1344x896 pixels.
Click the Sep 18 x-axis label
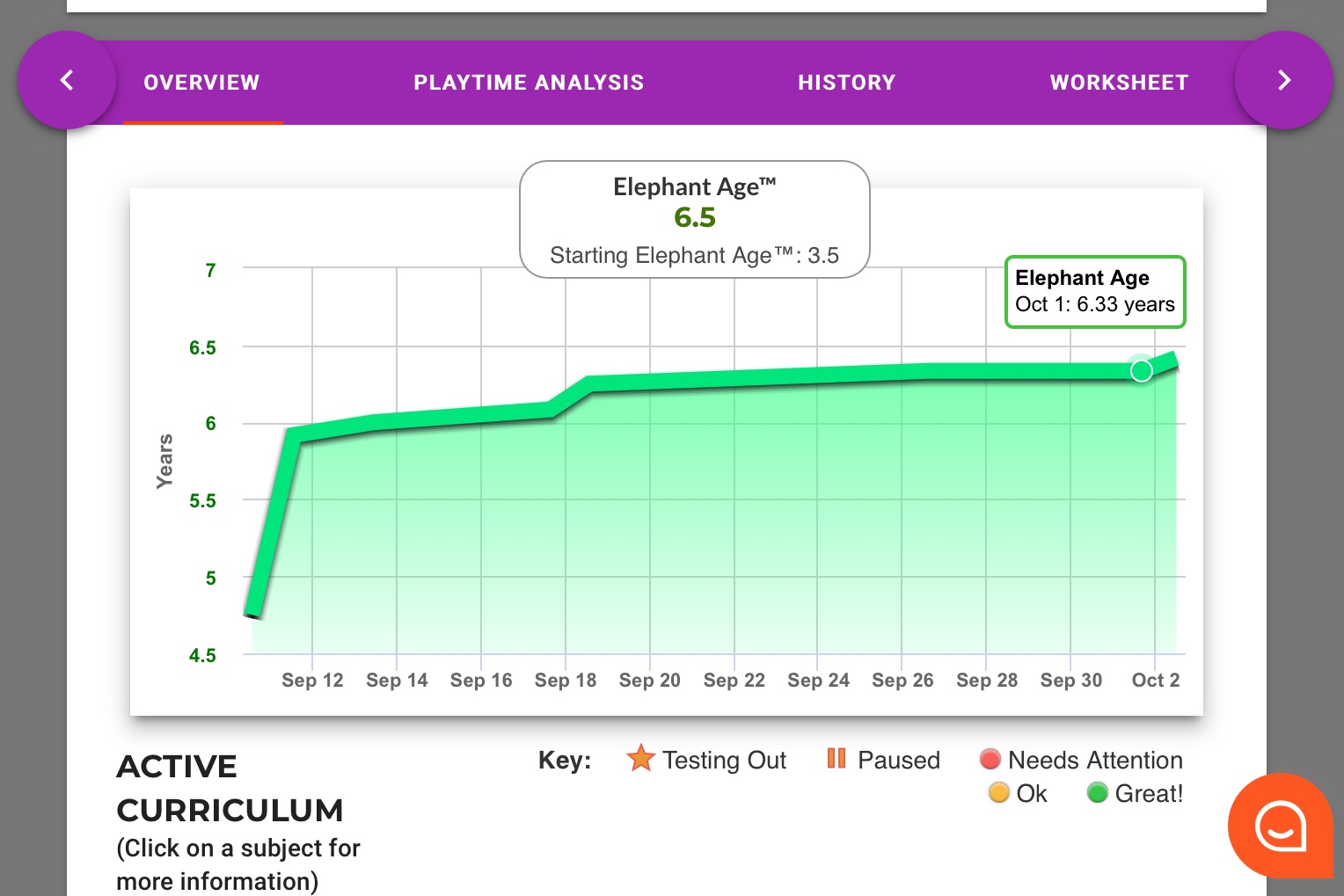(x=565, y=680)
